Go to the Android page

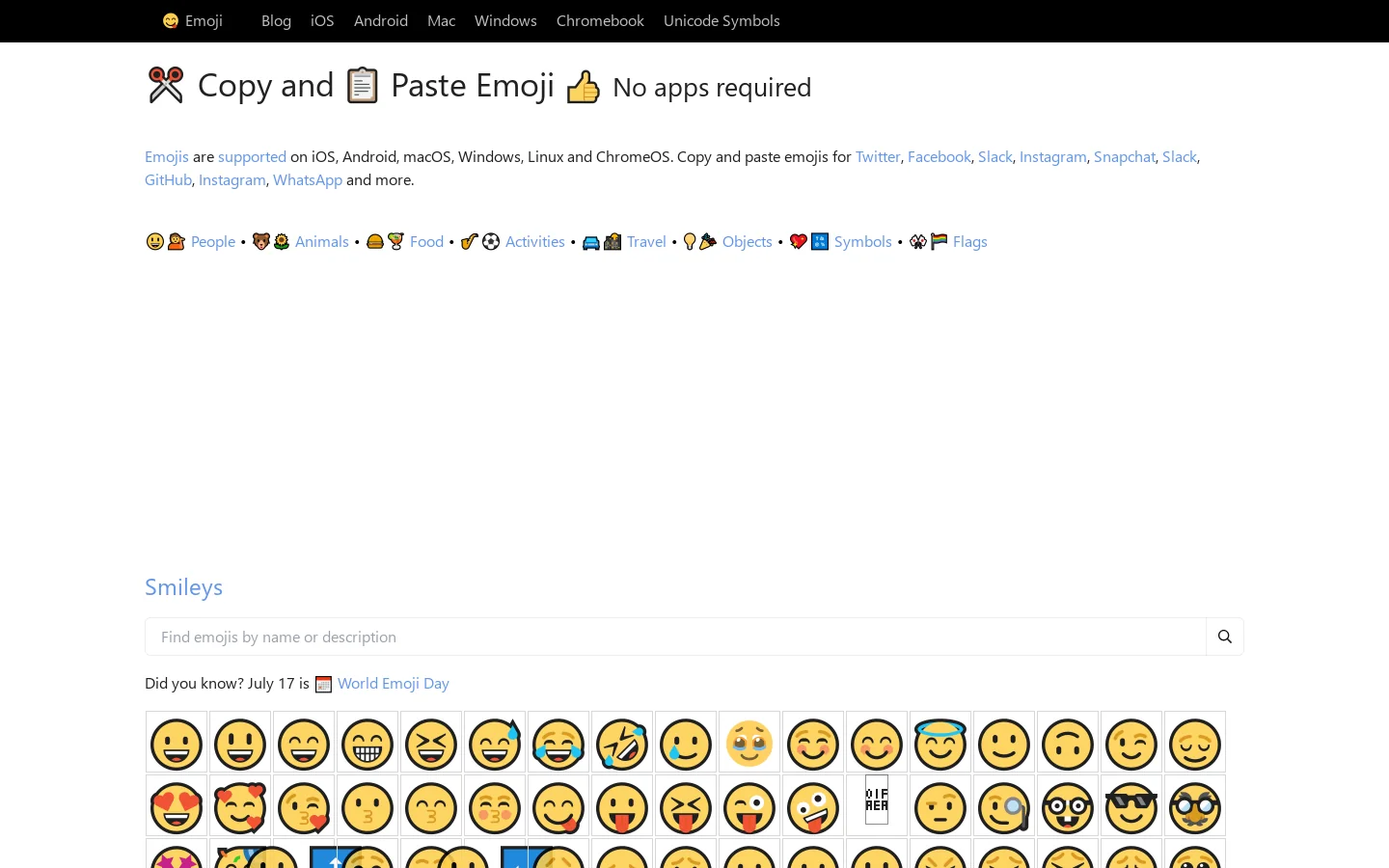pos(381,20)
